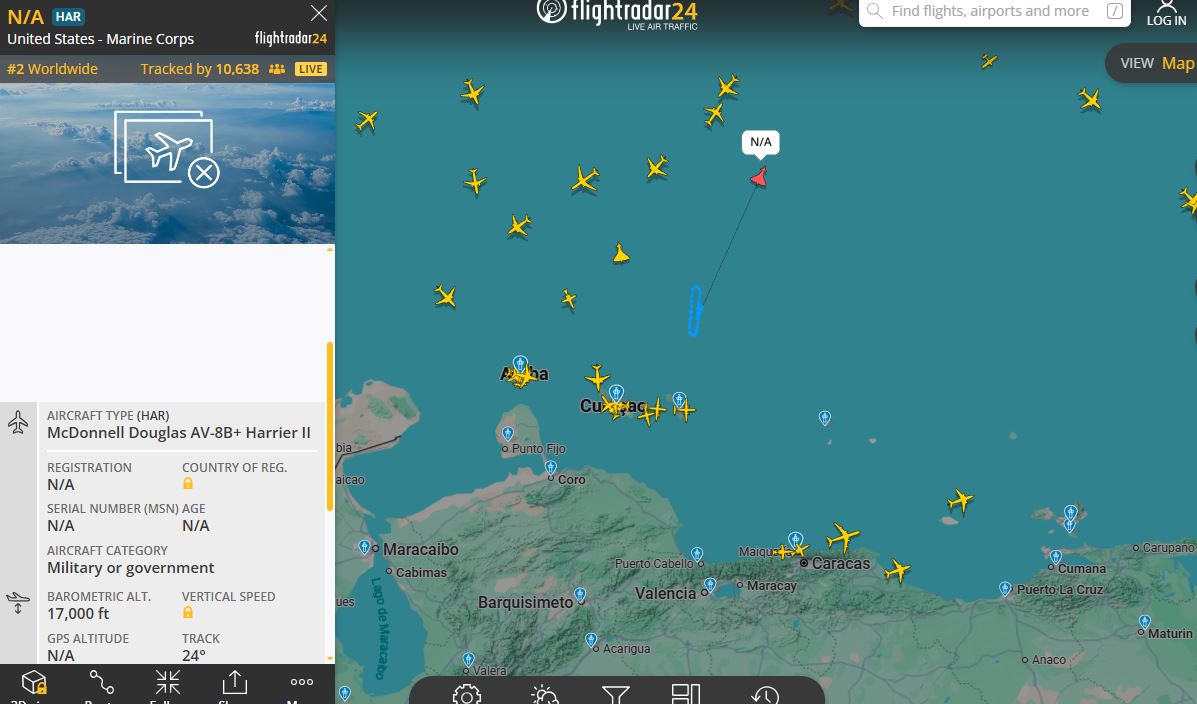Image resolution: width=1197 pixels, height=704 pixels.
Task: Show the flight route icon
Action: point(102,682)
